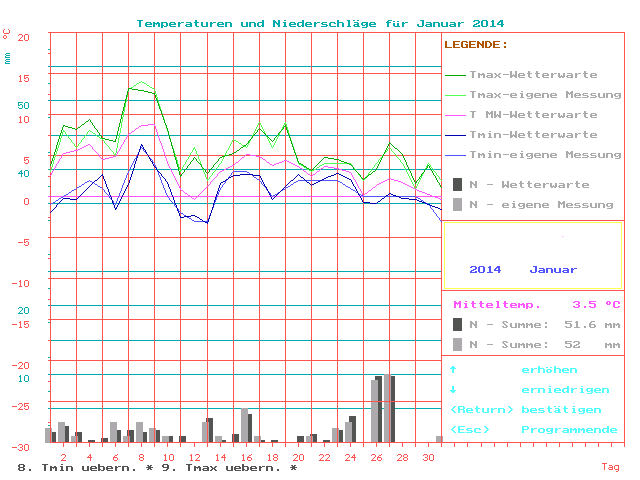Select the Tmax-eigene Messung legend entry
Screen dimensions: 640x480
click(x=545, y=95)
